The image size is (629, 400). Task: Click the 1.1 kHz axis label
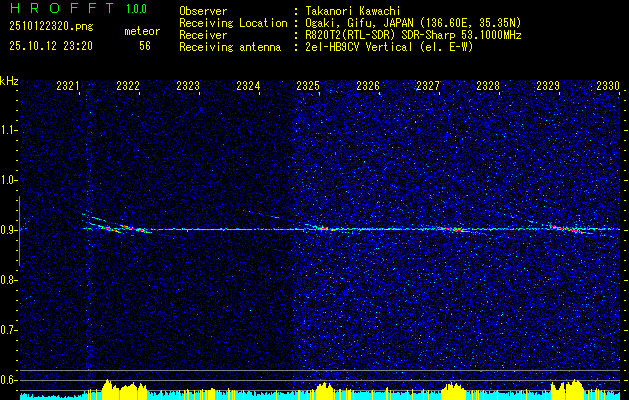[8, 130]
